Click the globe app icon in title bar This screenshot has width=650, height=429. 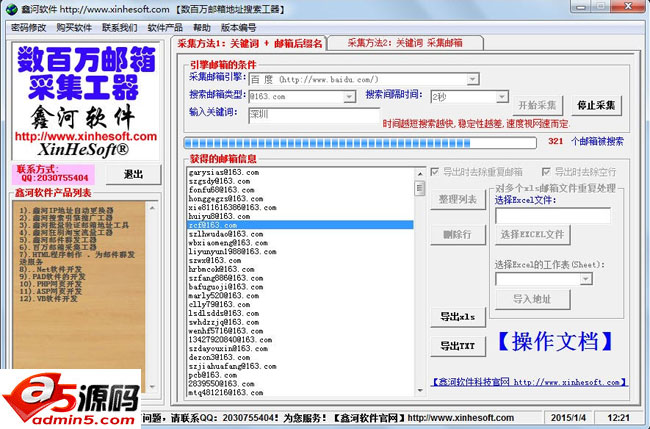12,9
